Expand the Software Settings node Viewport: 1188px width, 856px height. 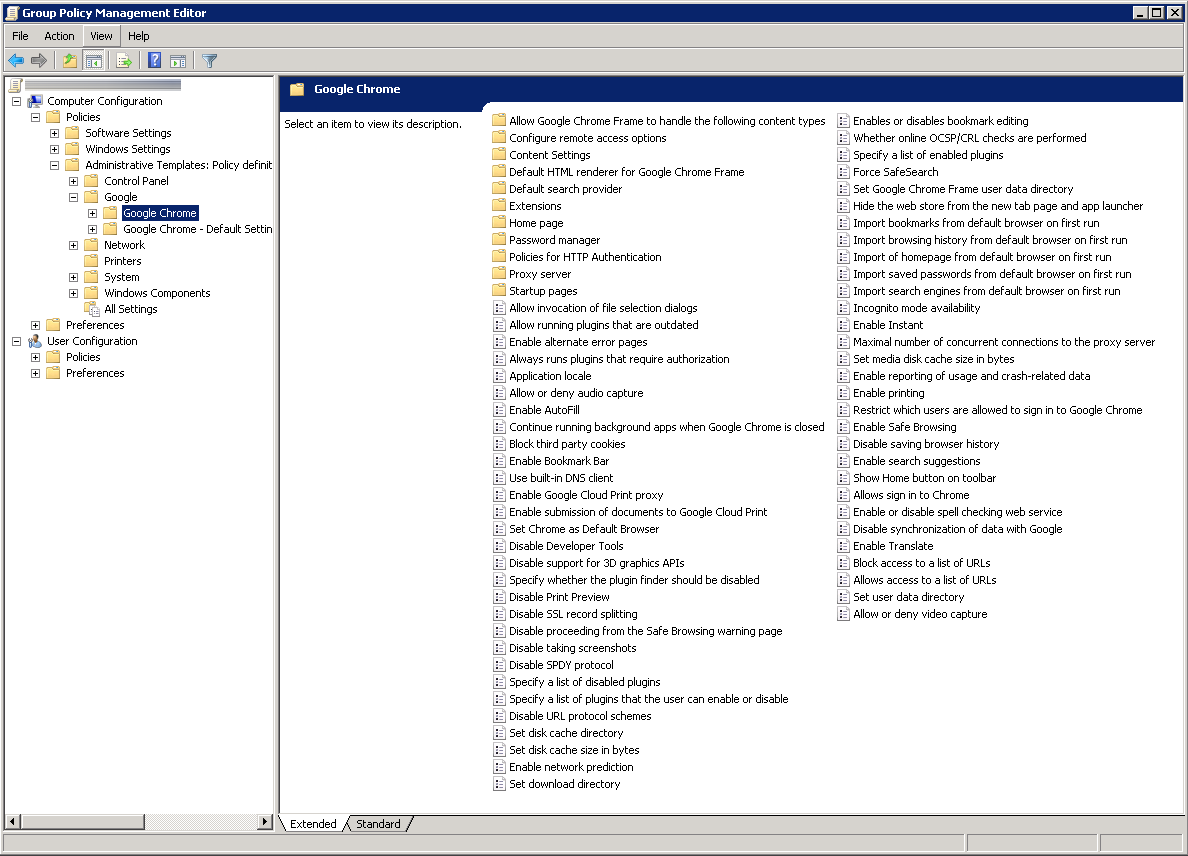click(55, 133)
